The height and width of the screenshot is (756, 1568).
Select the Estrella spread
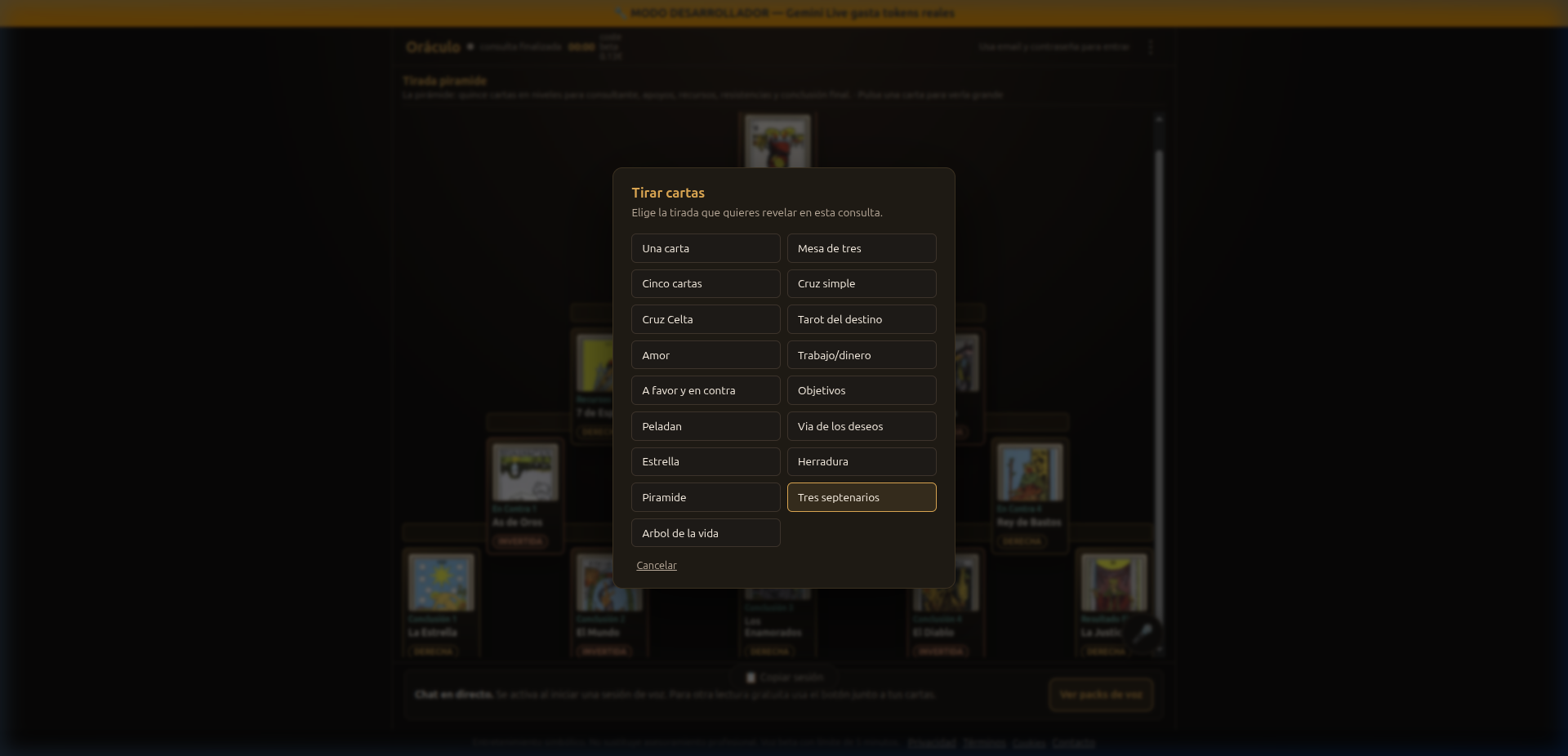tap(706, 461)
